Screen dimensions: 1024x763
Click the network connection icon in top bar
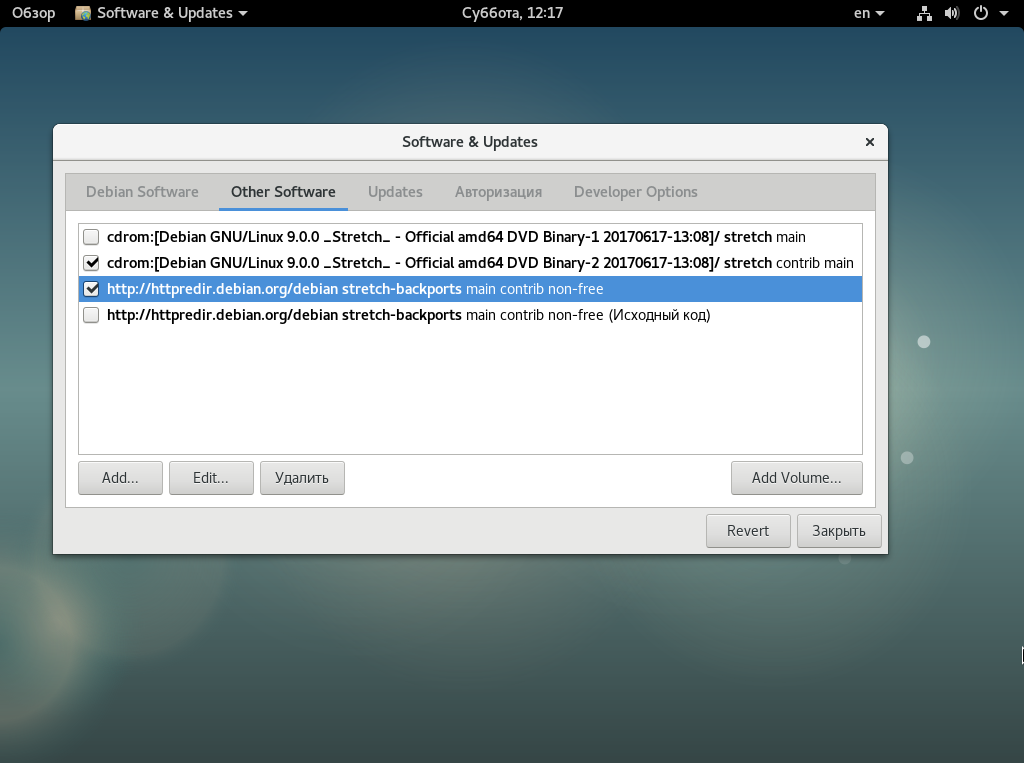924,13
